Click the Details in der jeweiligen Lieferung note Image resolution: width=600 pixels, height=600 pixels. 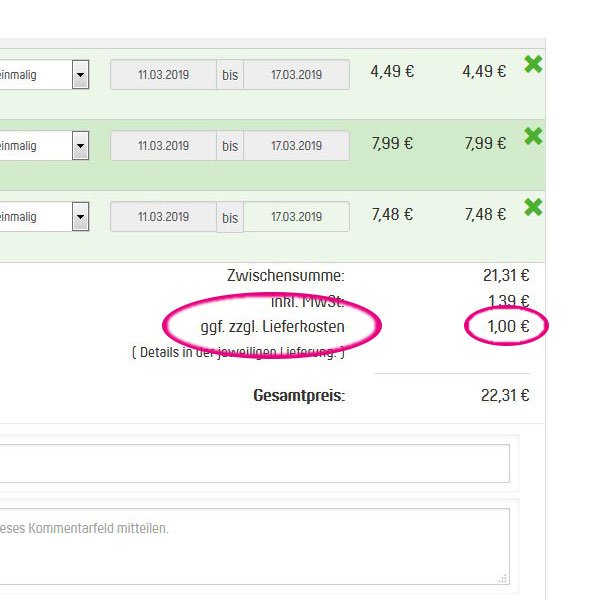[238, 352]
